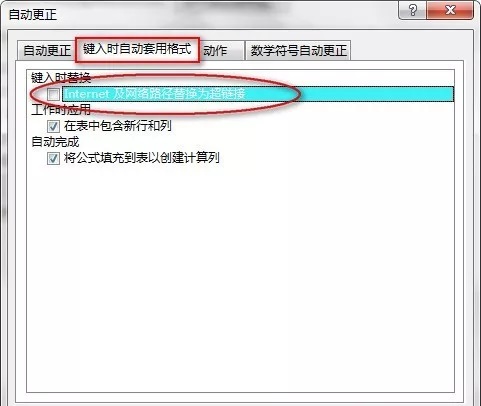Click the blank tab strip area right of 数学符号自动更正

coord(407,51)
